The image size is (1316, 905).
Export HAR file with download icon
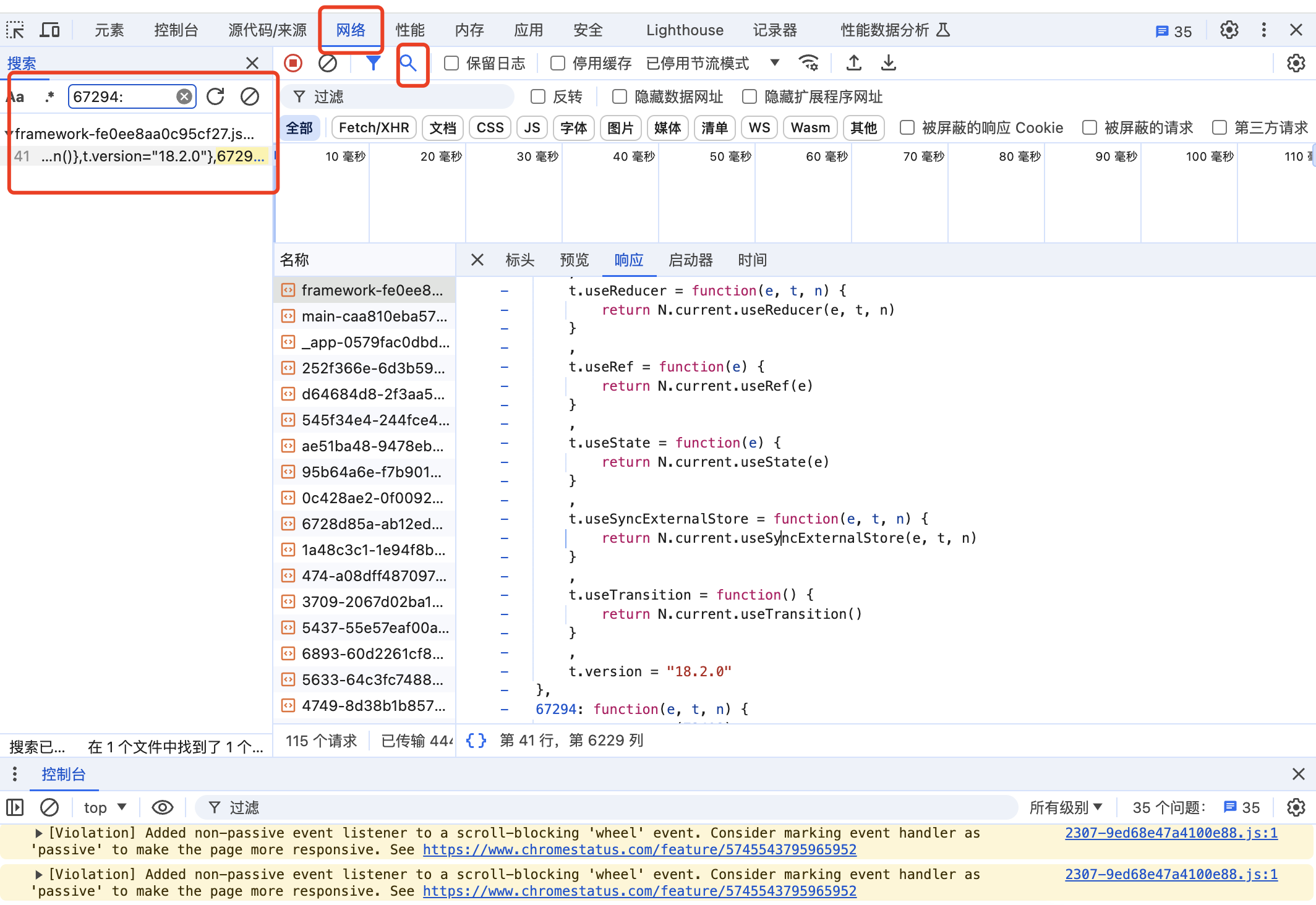(x=888, y=63)
